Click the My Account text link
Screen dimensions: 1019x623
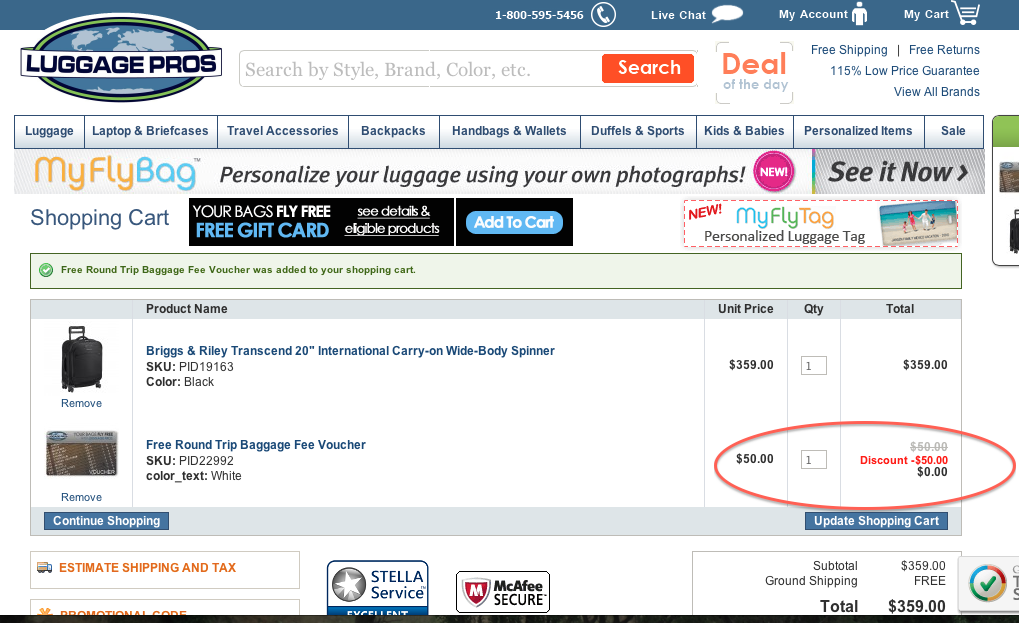click(813, 14)
